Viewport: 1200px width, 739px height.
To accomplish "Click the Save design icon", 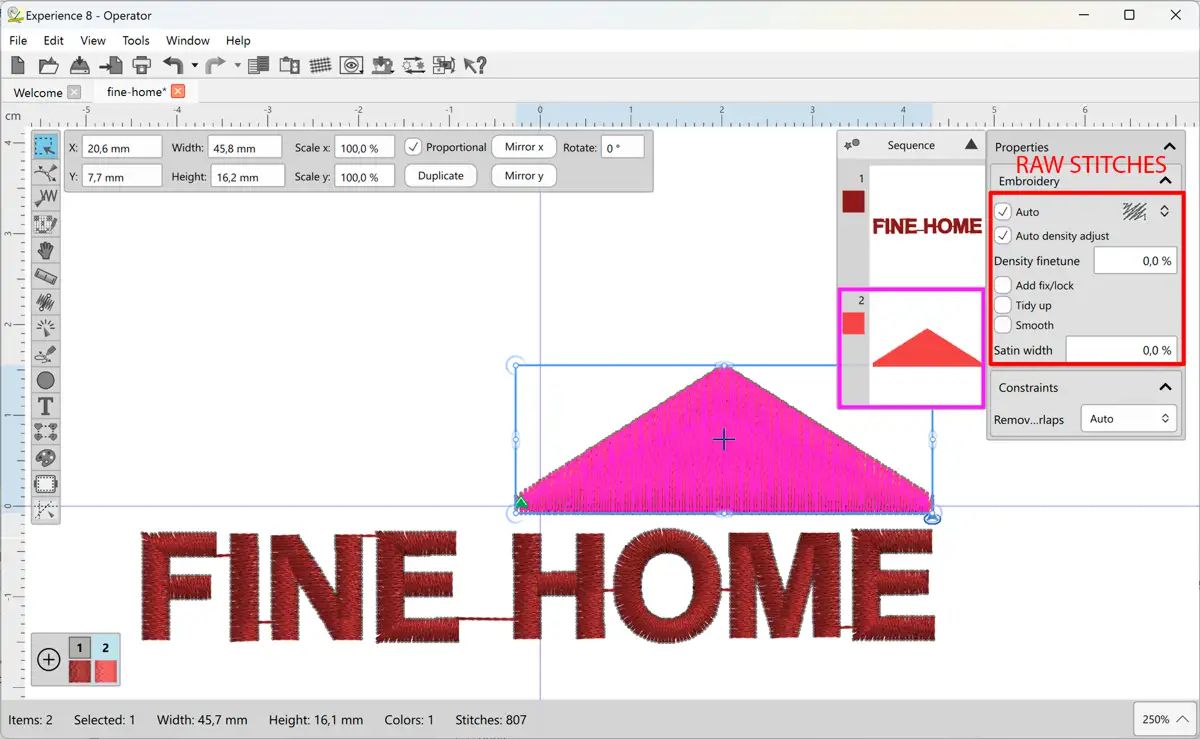I will pos(80,66).
